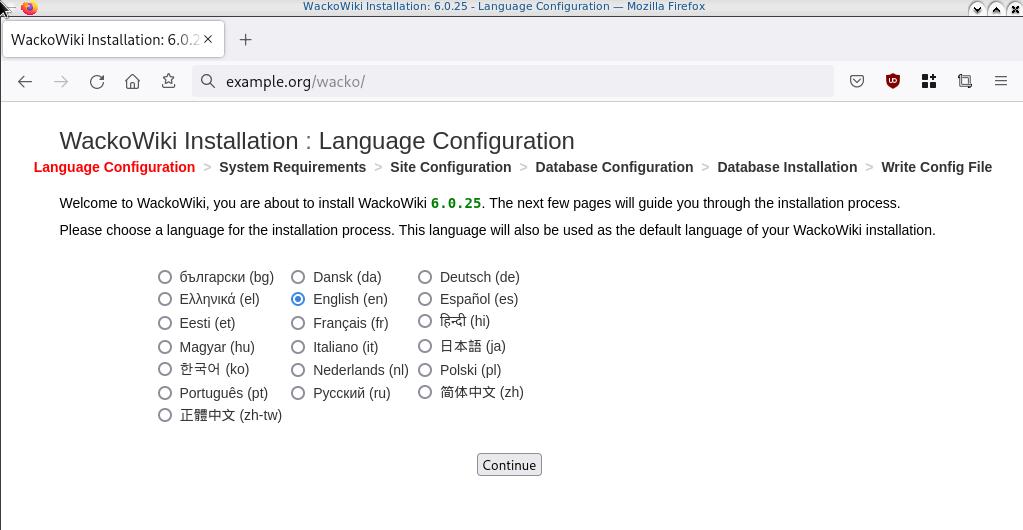Click the System Requirements step

point(292,167)
